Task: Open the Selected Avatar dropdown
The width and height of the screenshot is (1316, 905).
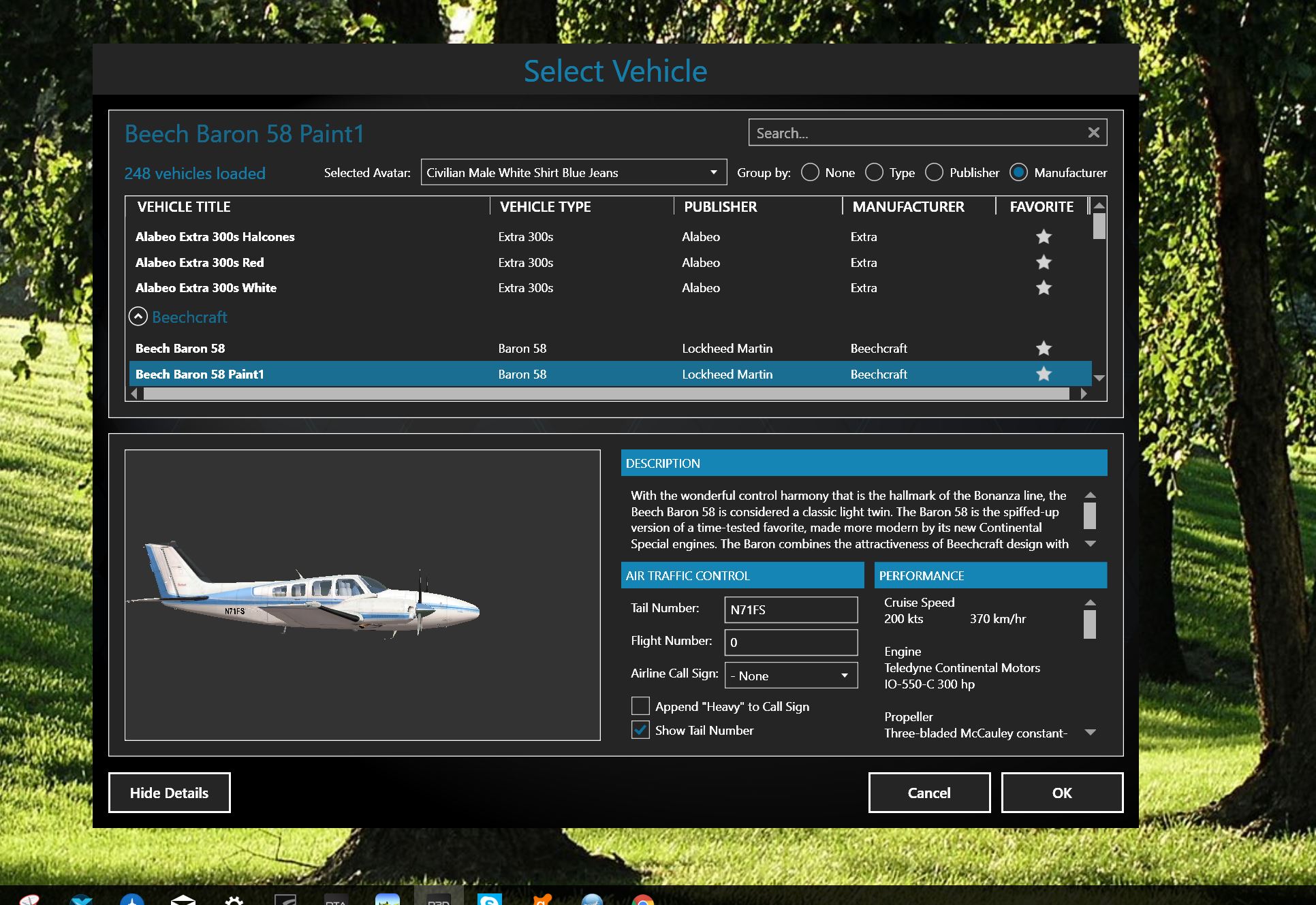Action: (x=574, y=172)
